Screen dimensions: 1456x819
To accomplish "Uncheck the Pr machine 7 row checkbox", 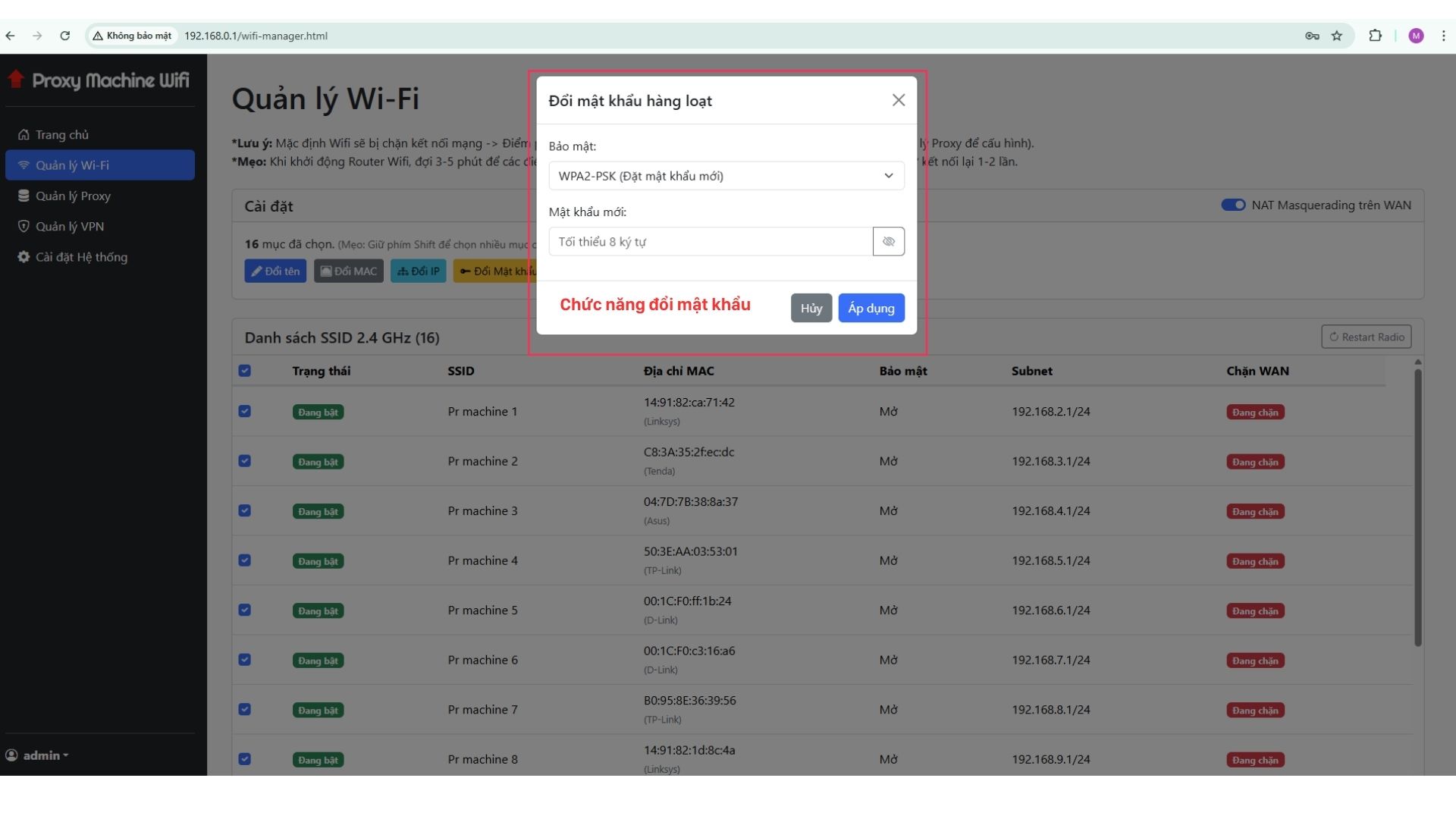I will tap(244, 709).
